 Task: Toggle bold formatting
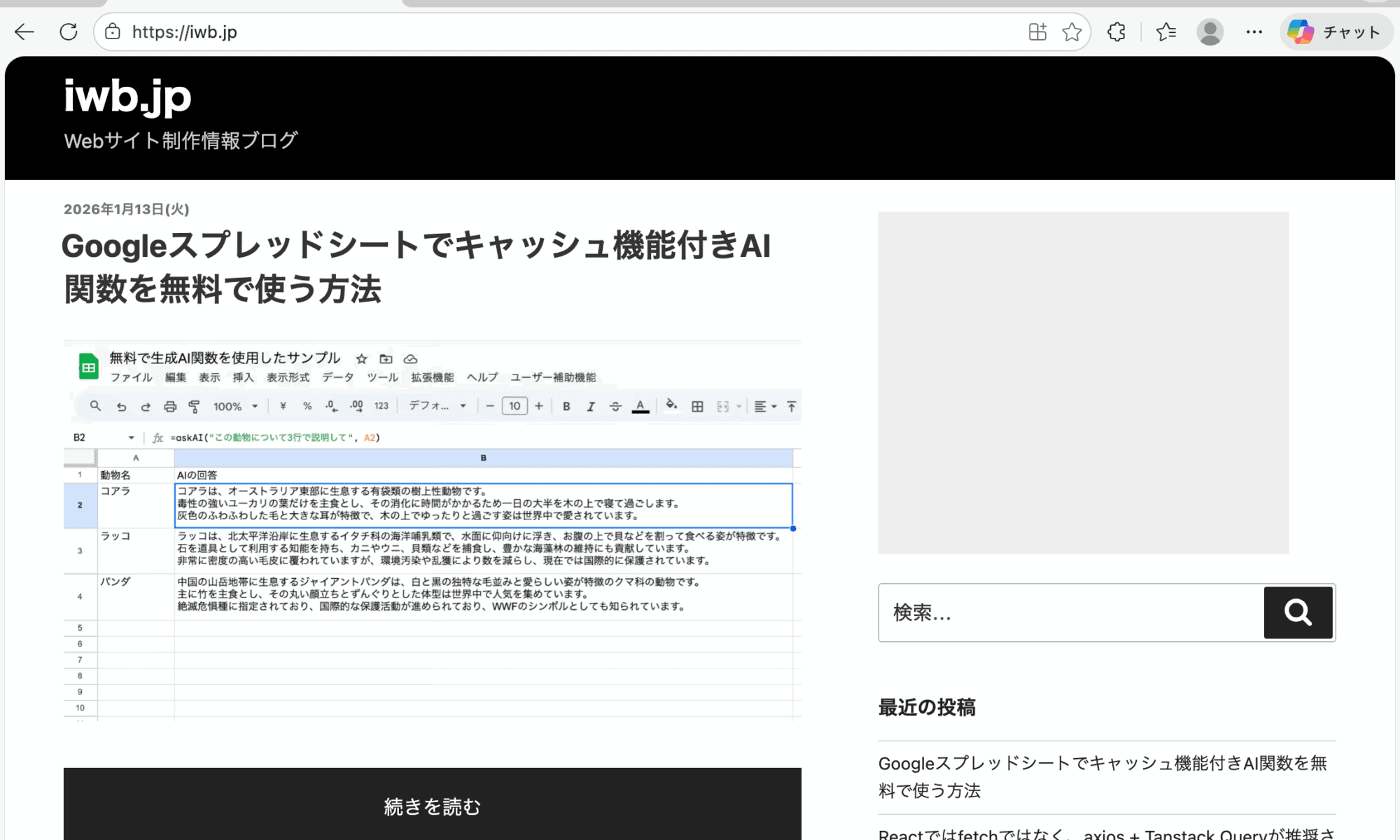click(x=566, y=406)
